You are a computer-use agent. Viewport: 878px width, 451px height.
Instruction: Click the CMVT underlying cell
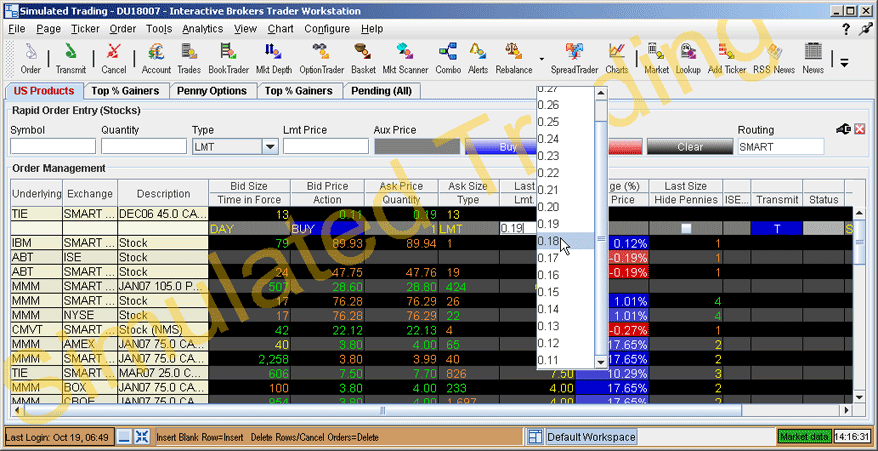click(x=36, y=329)
